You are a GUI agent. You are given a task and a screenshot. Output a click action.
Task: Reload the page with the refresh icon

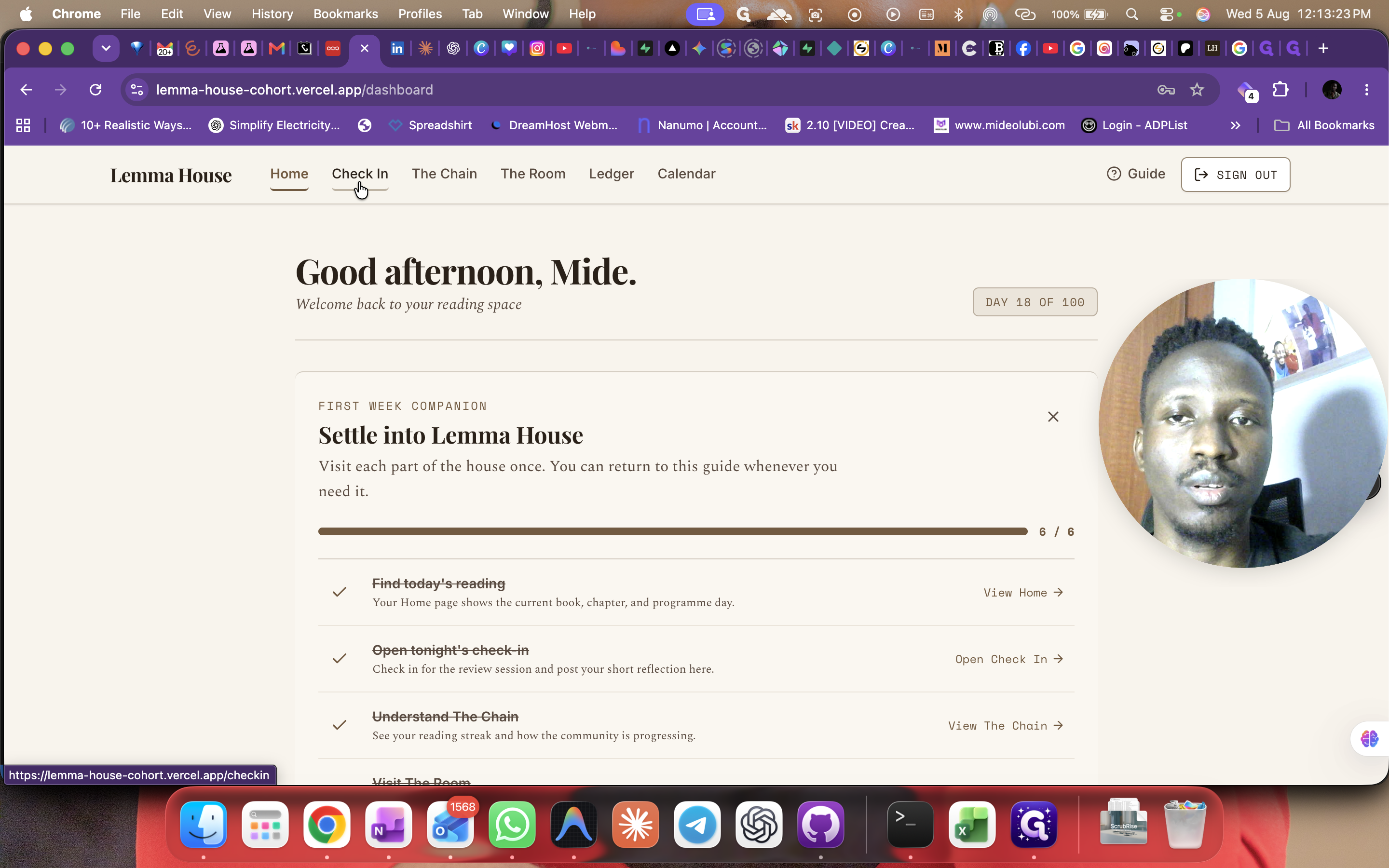pos(95,90)
